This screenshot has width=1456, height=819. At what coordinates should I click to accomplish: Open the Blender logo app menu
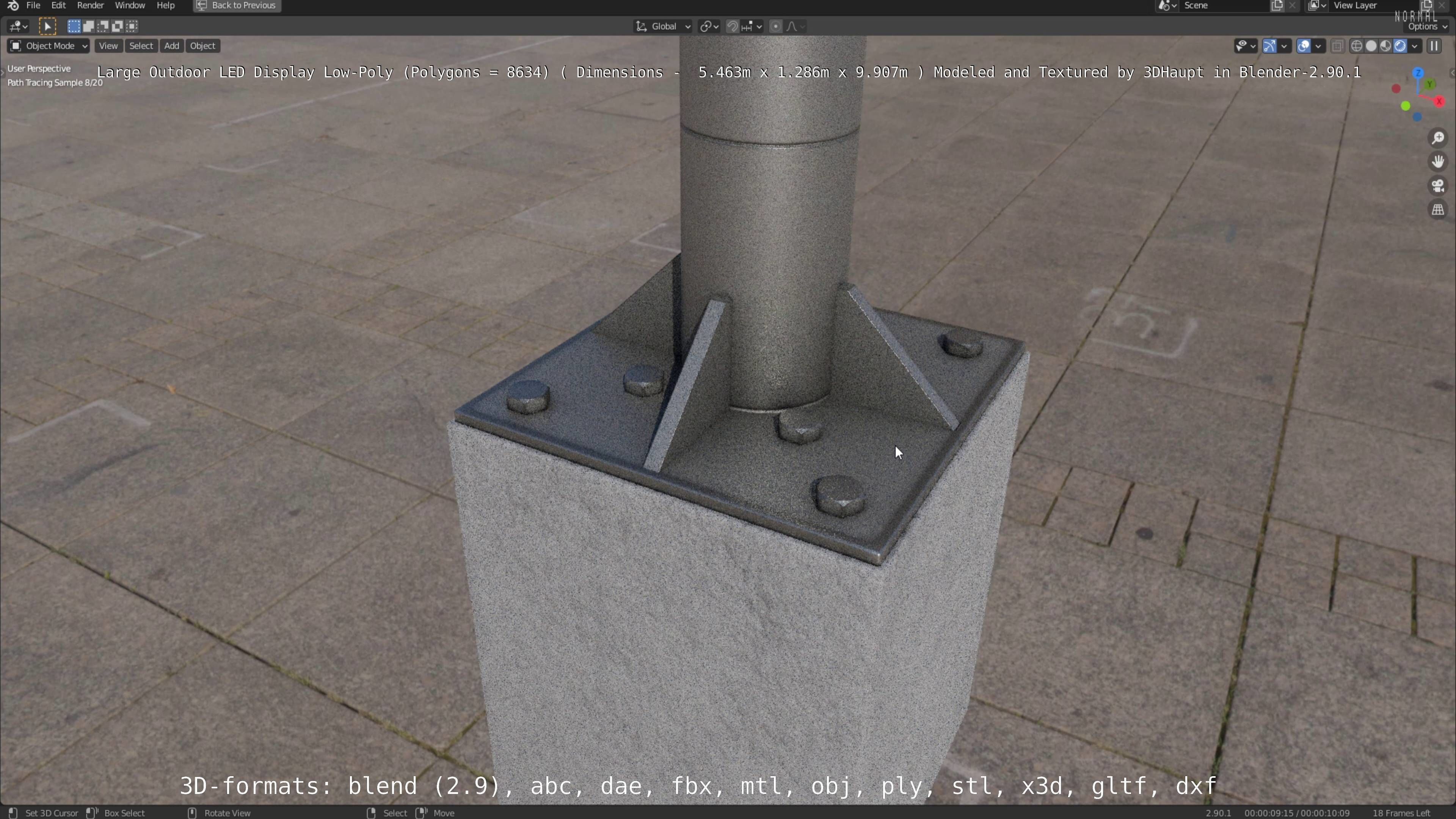click(13, 6)
